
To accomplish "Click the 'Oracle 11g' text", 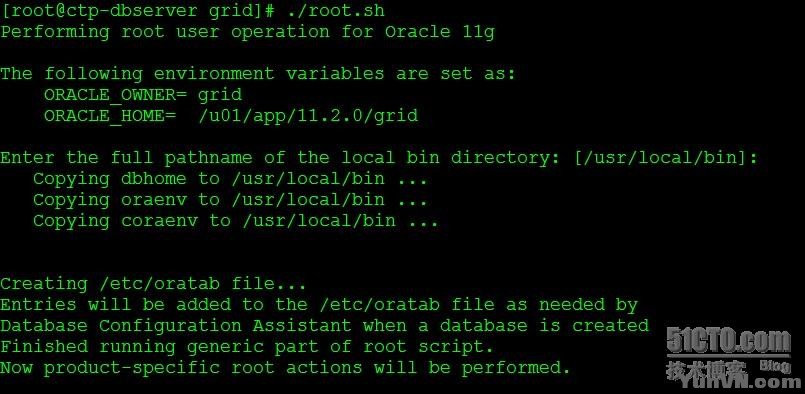I will click(x=439, y=32).
